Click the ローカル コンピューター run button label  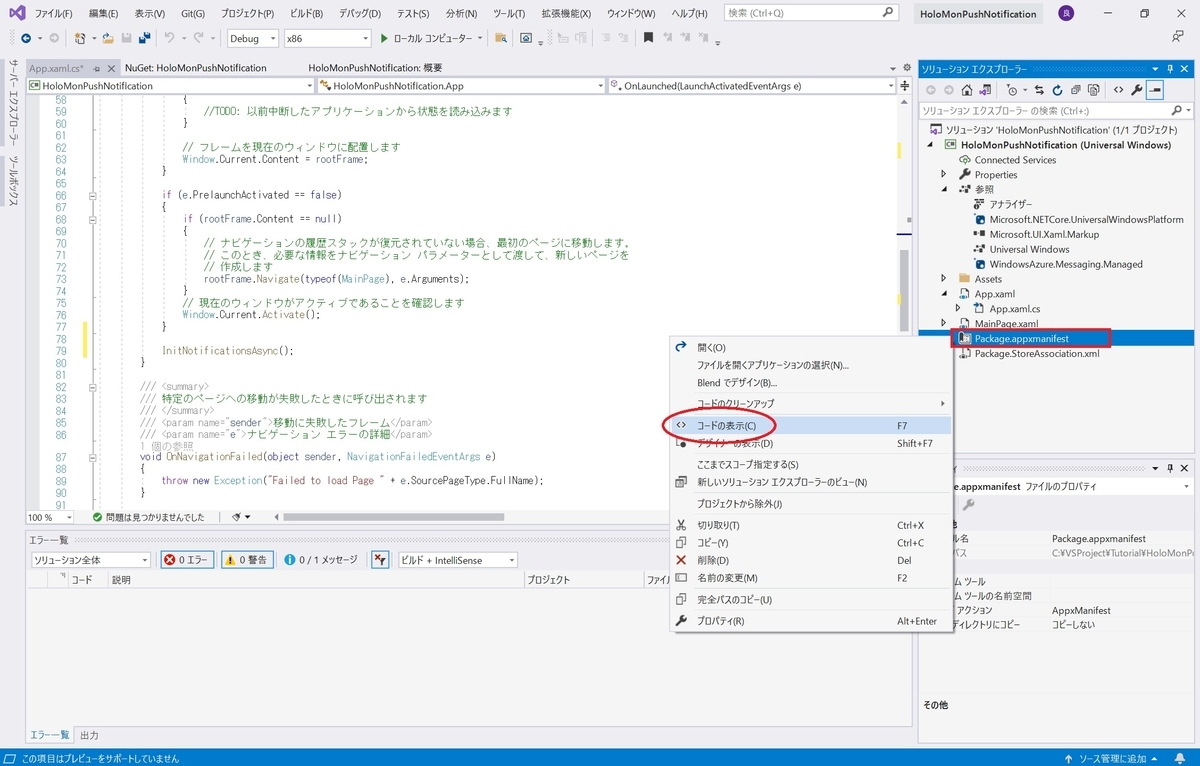(434, 38)
